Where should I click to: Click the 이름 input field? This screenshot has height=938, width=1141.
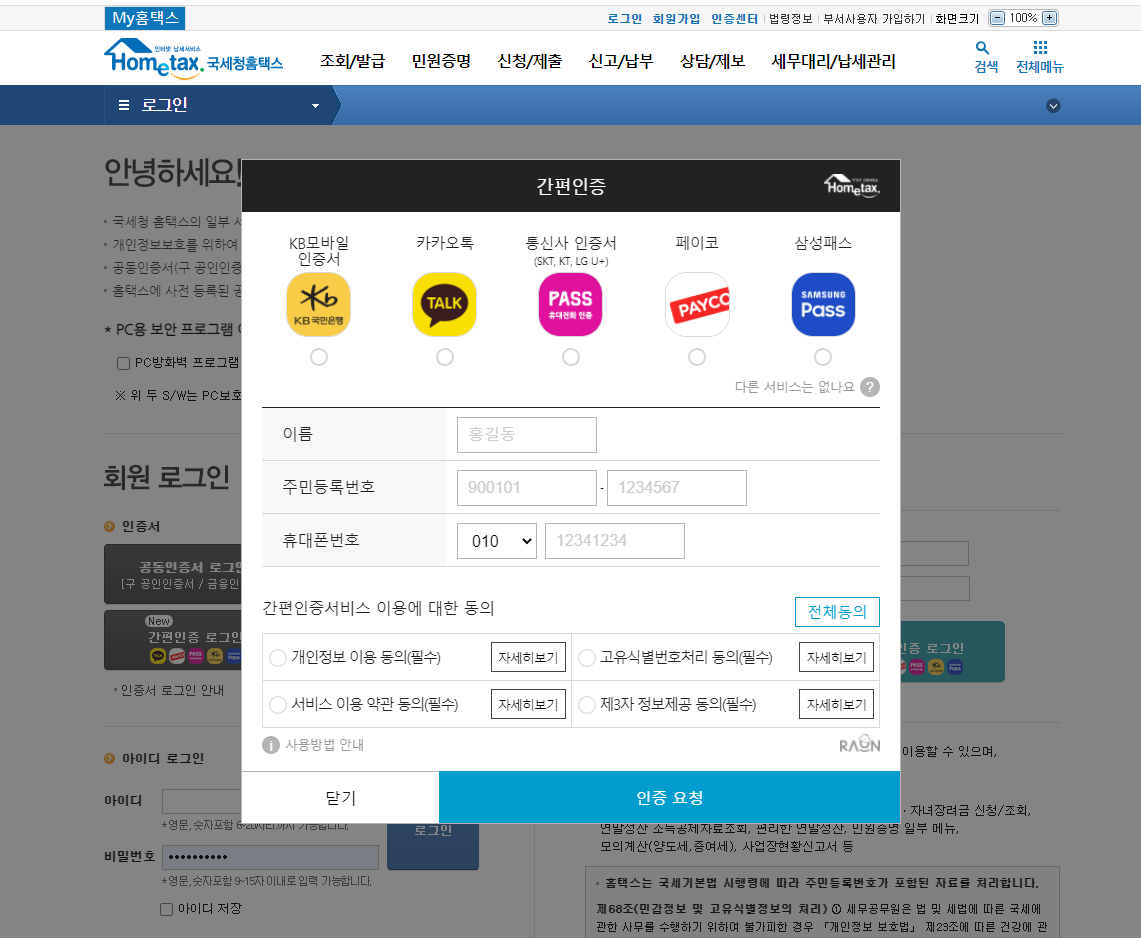click(527, 435)
